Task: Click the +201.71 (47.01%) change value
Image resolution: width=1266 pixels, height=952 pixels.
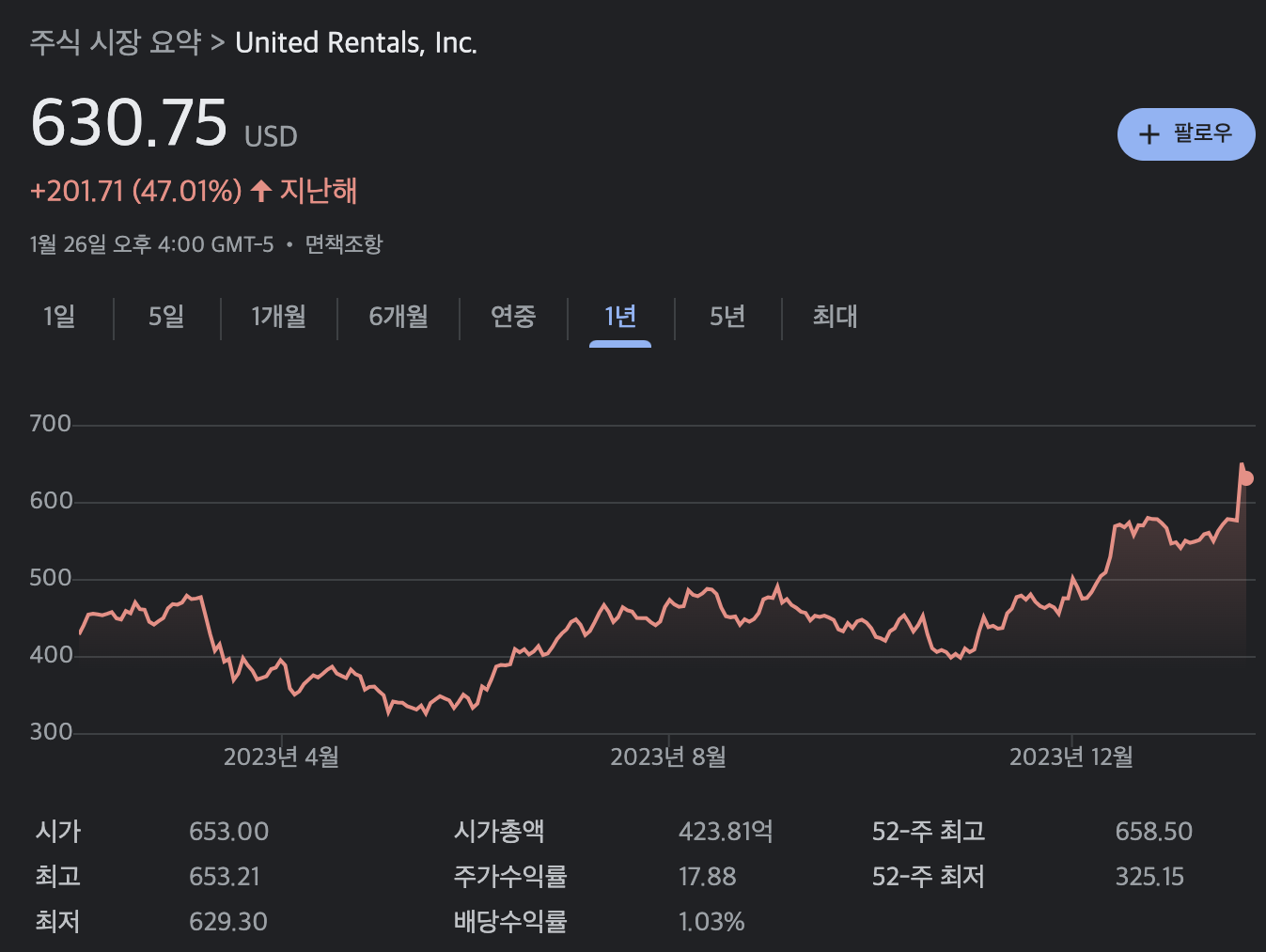Action: pos(136,192)
